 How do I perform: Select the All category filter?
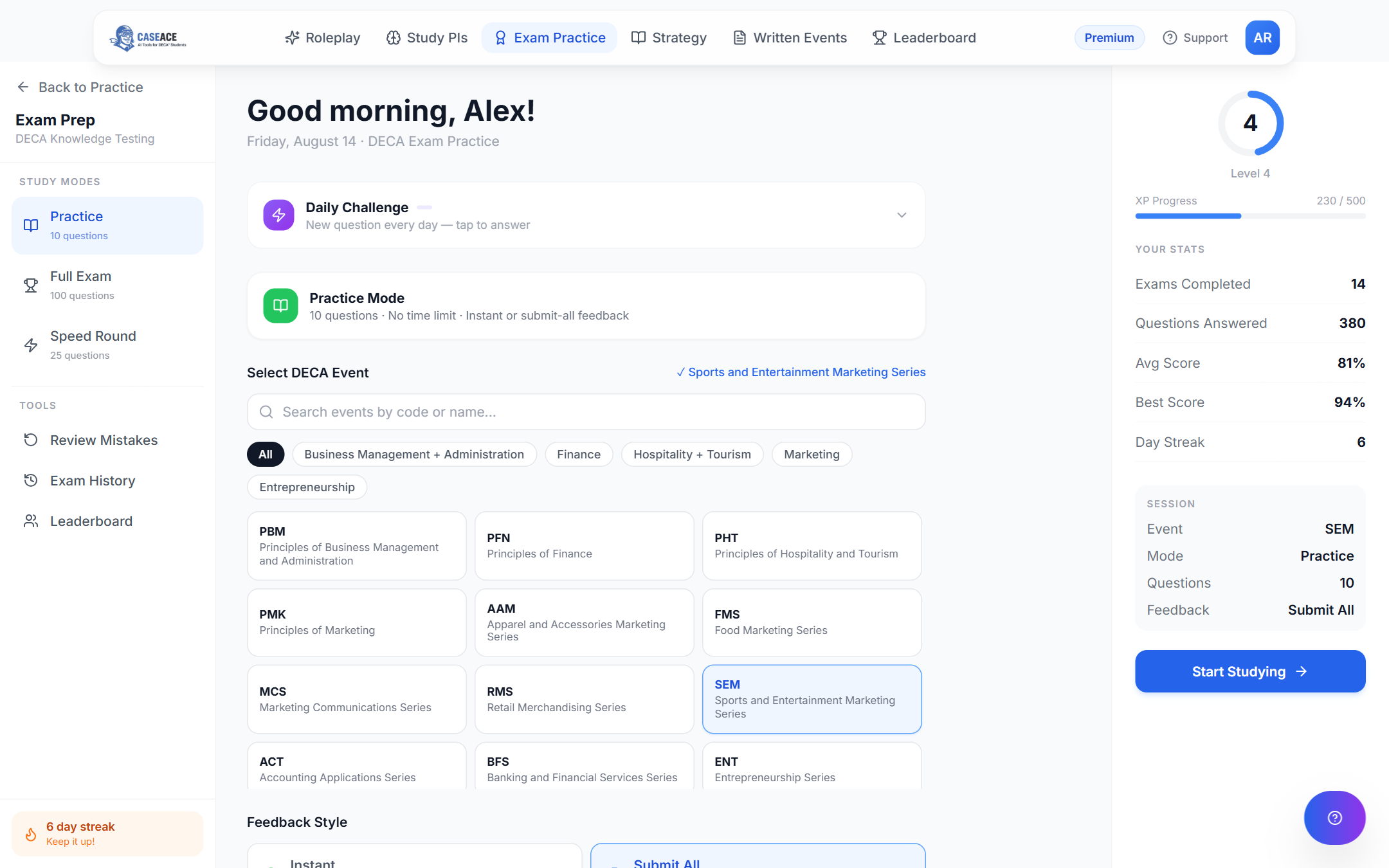point(266,455)
